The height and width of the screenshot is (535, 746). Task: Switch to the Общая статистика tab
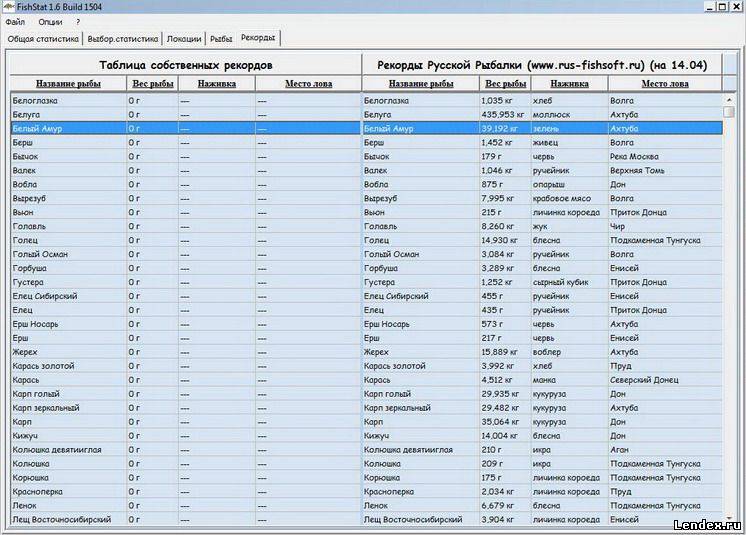[x=43, y=39]
